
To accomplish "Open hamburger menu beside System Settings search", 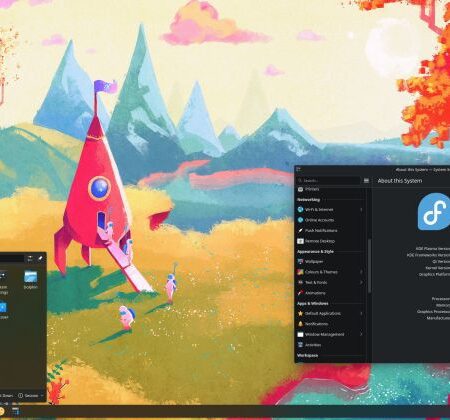I will pyautogui.click(x=366, y=180).
